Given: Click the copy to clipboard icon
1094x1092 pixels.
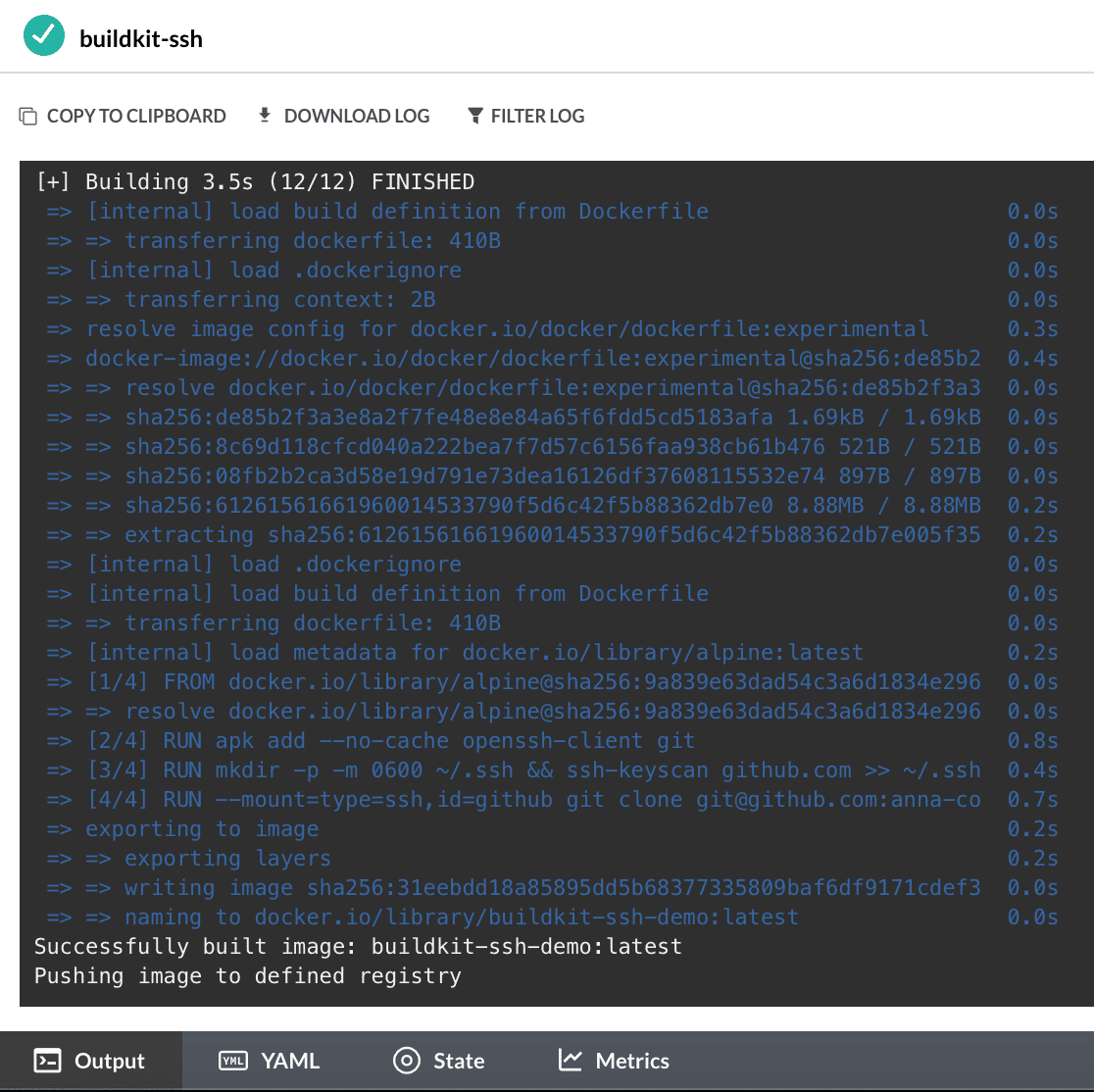Looking at the screenshot, I should pos(27,116).
